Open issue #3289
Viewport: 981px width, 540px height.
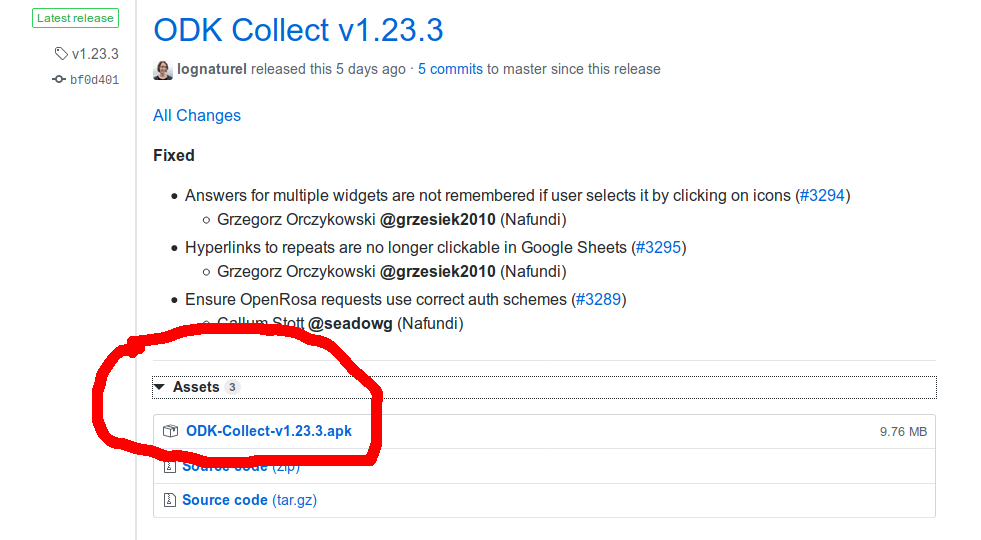(x=599, y=299)
